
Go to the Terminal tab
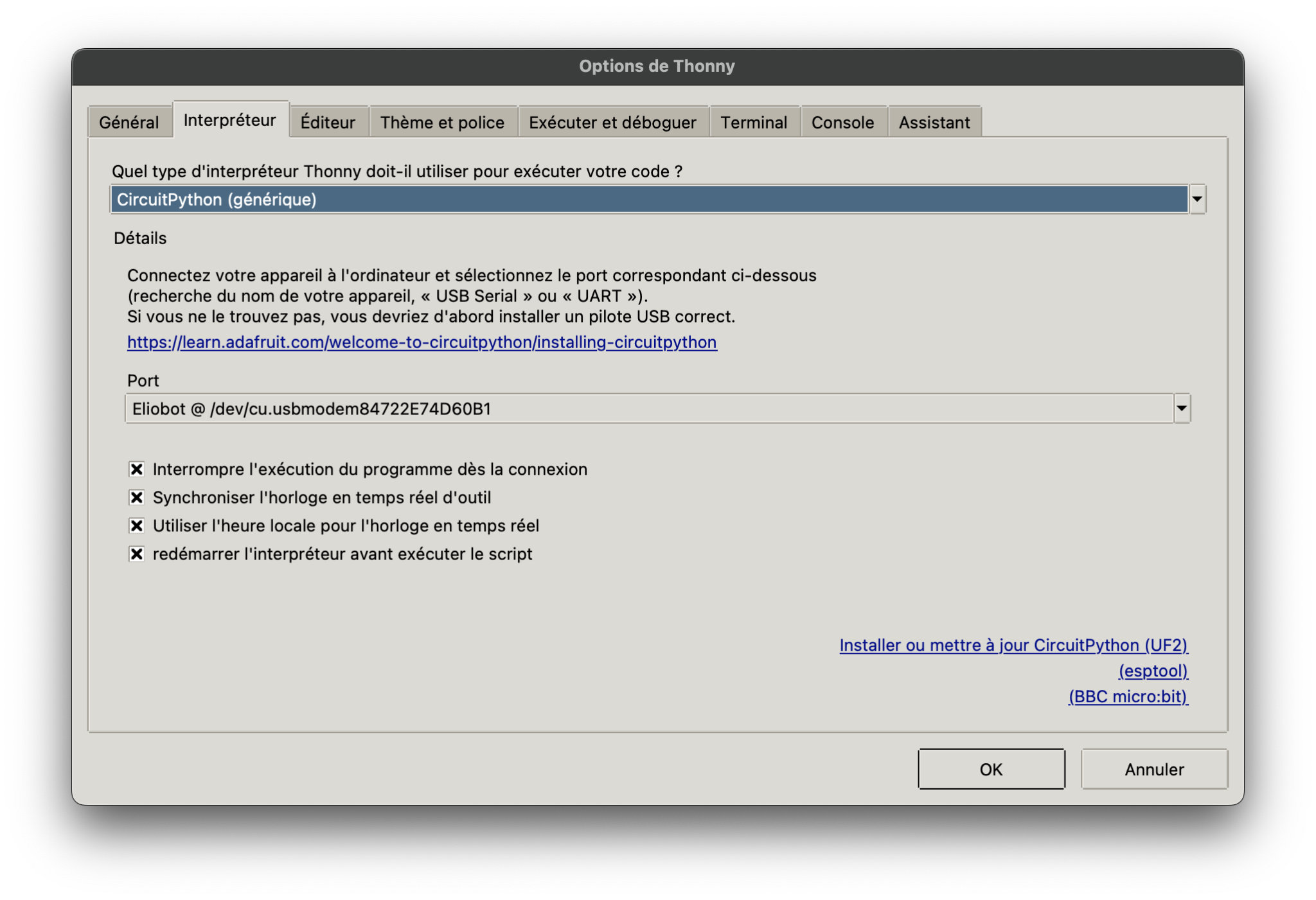(x=753, y=122)
